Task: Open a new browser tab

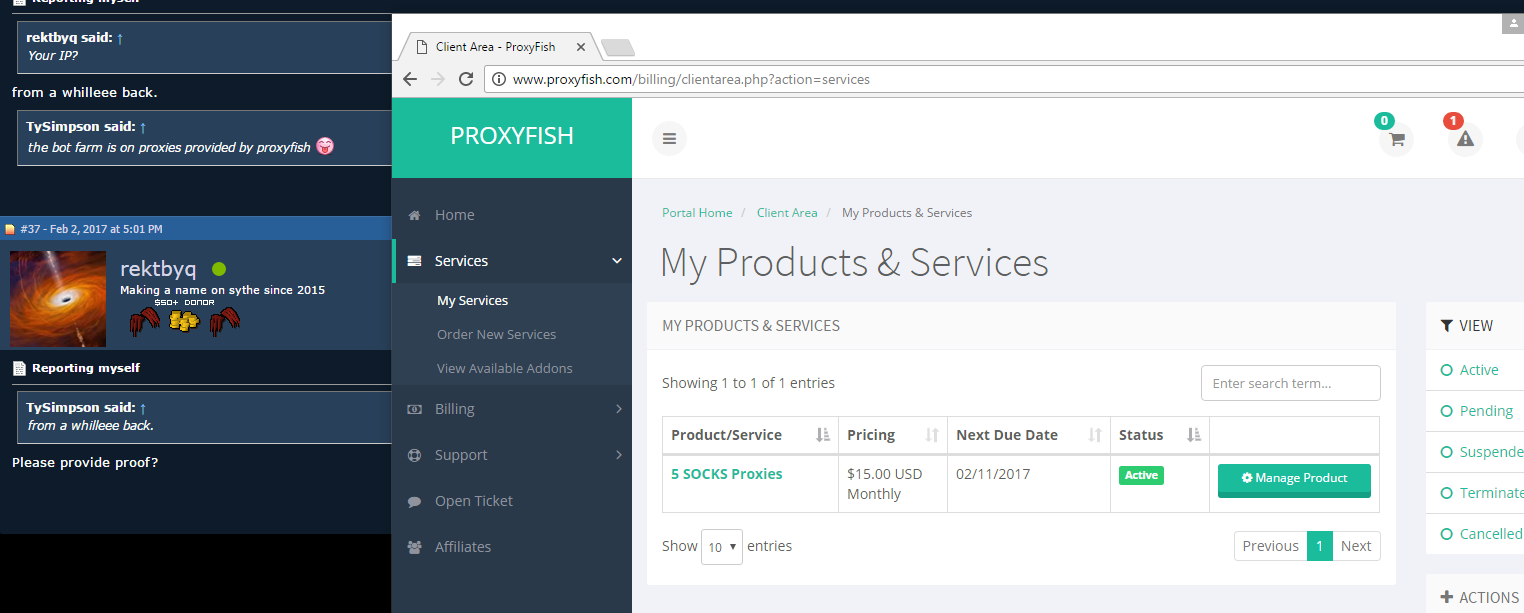Action: 617,47
